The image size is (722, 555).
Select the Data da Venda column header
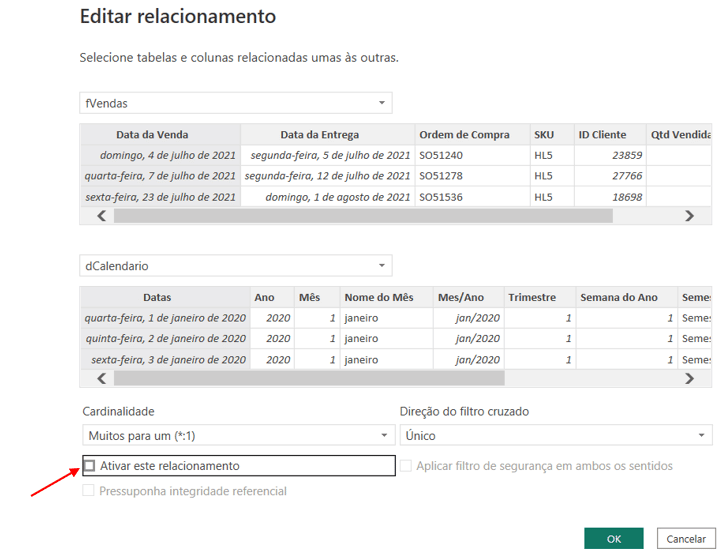click(161, 134)
